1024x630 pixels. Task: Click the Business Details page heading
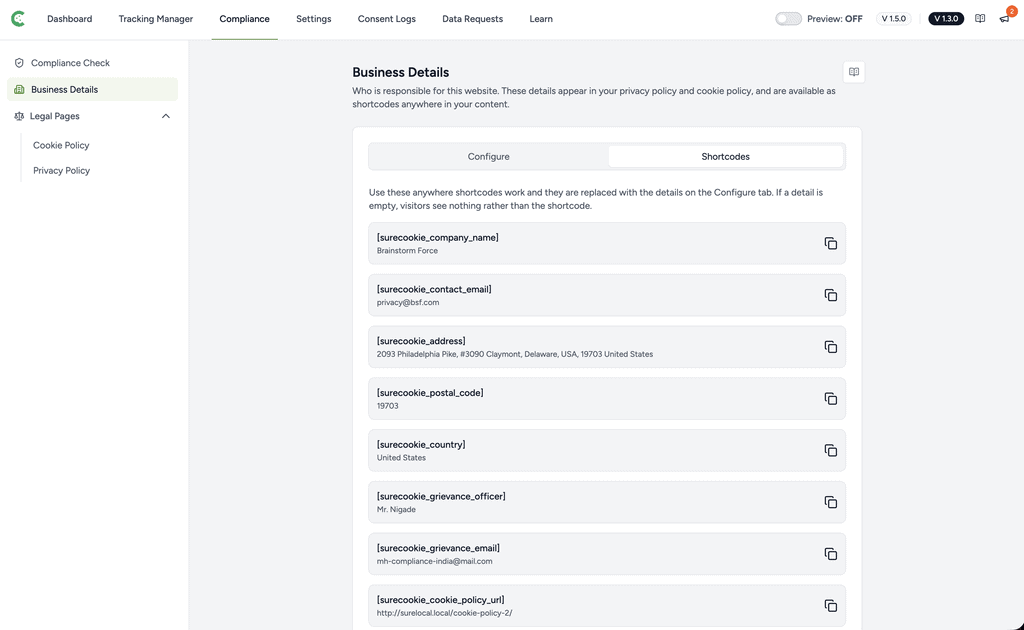point(400,72)
